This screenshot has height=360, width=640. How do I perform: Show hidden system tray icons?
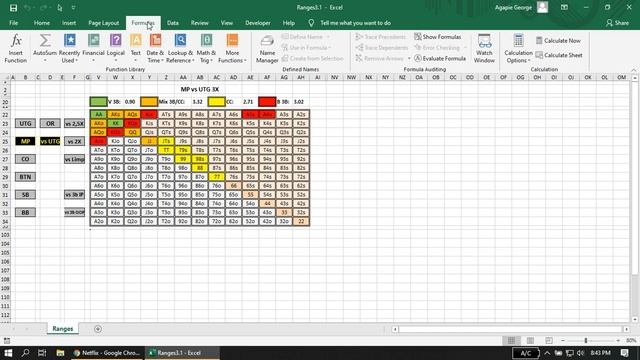pyautogui.click(x=547, y=353)
